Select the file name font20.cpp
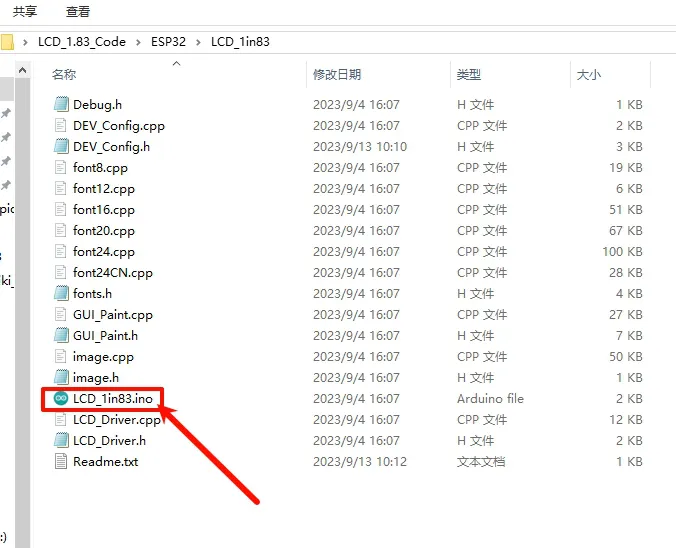The height and width of the screenshot is (548, 676). pos(104,231)
